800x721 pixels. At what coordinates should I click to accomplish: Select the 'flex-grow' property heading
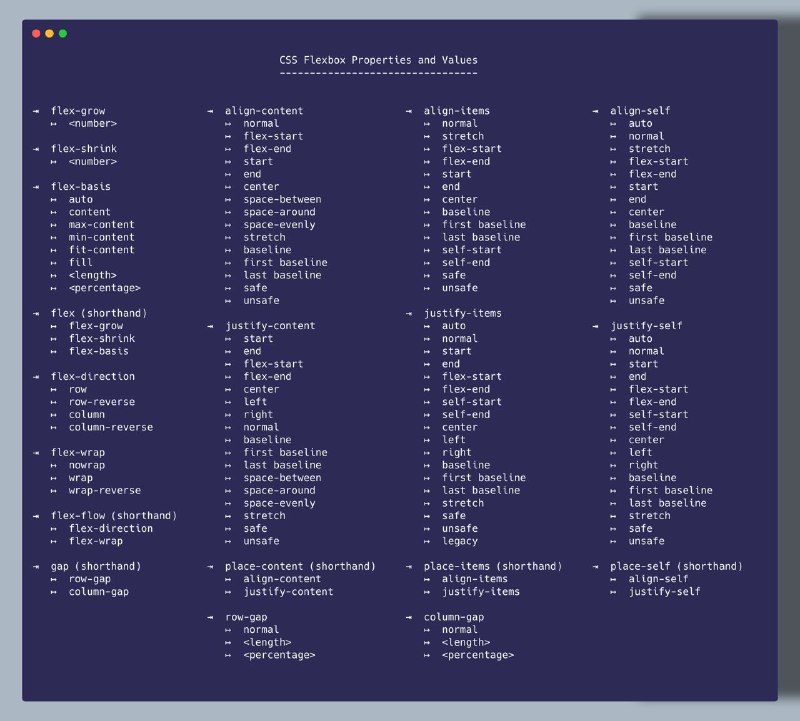(78, 111)
